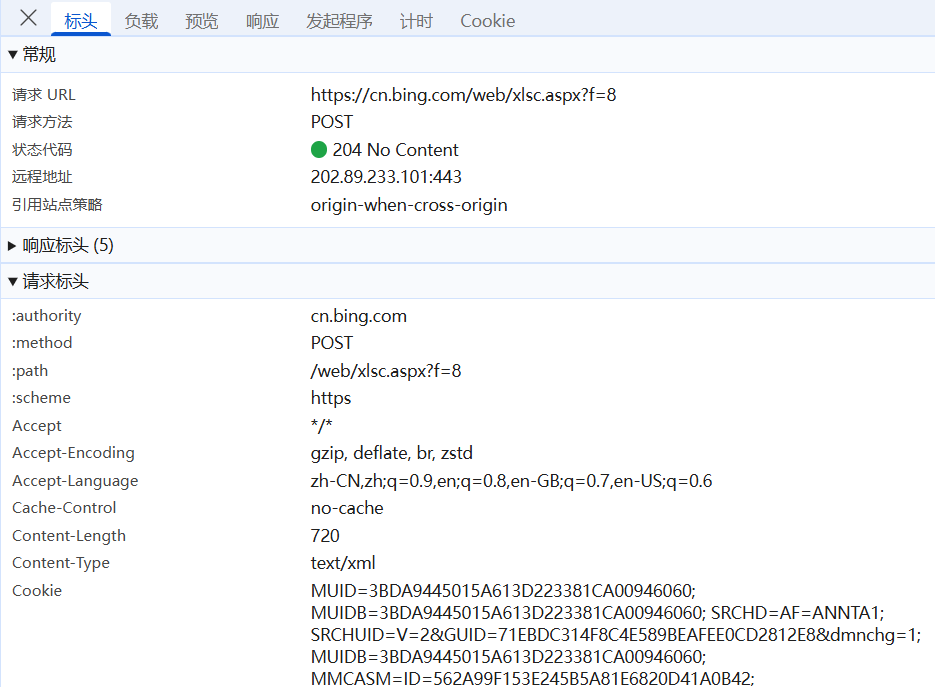Open the 发起程序 tab
This screenshot has width=935, height=687.
(x=339, y=21)
